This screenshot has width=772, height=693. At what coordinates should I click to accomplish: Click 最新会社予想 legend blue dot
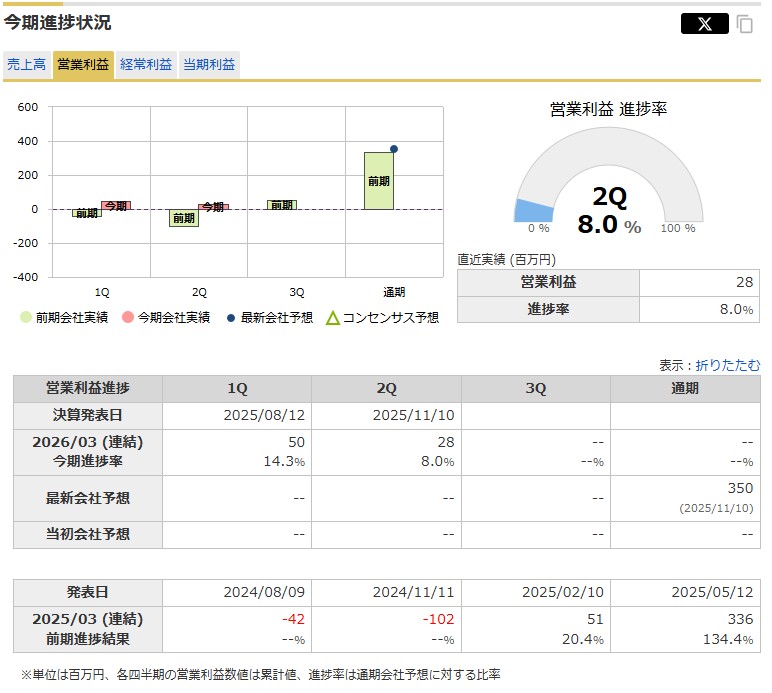tap(231, 318)
